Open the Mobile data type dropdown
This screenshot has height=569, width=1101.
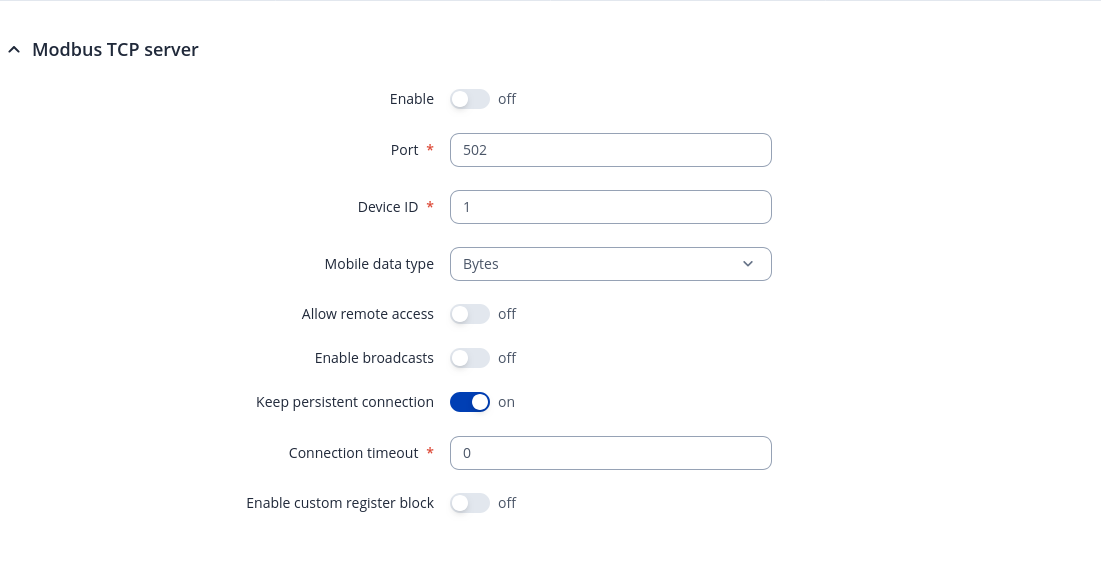coord(610,264)
